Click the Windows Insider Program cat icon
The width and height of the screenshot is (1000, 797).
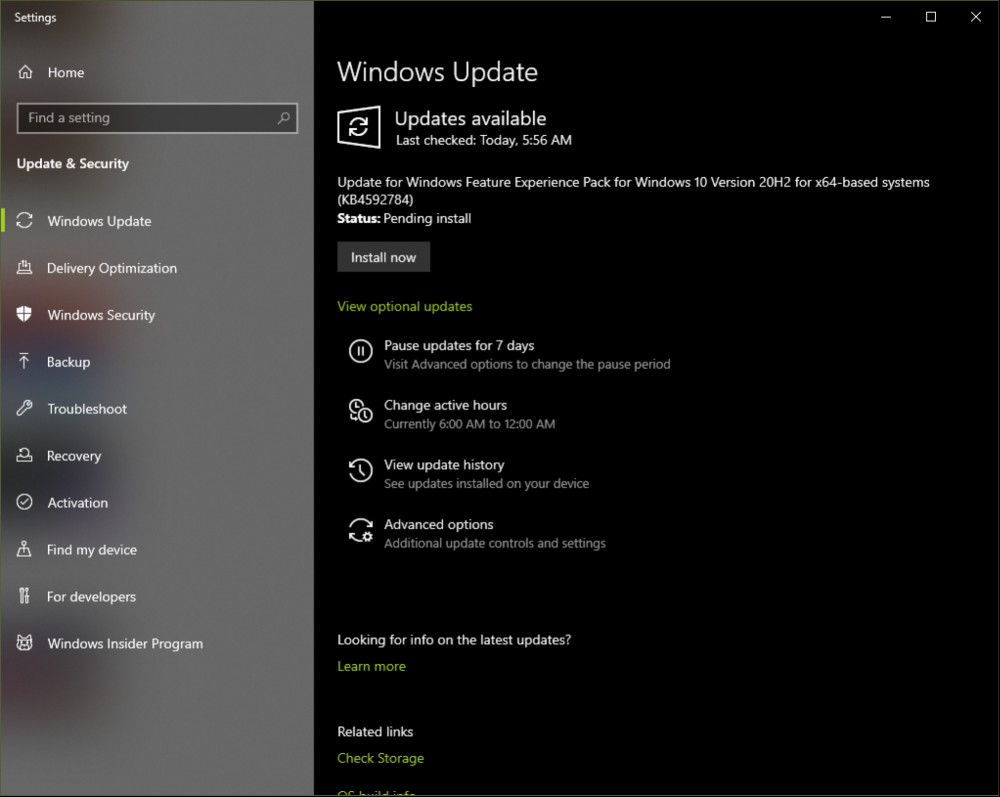coord(24,643)
